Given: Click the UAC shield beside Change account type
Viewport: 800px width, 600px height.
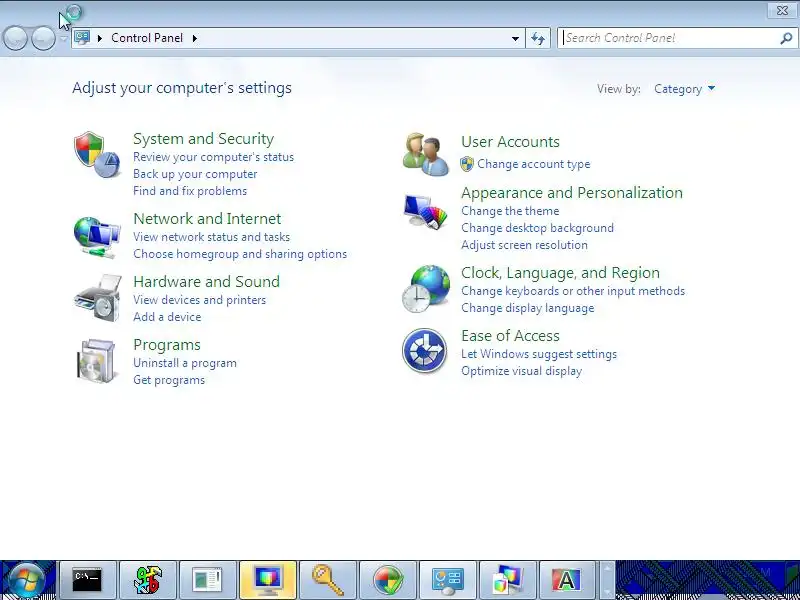Looking at the screenshot, I should 467,164.
